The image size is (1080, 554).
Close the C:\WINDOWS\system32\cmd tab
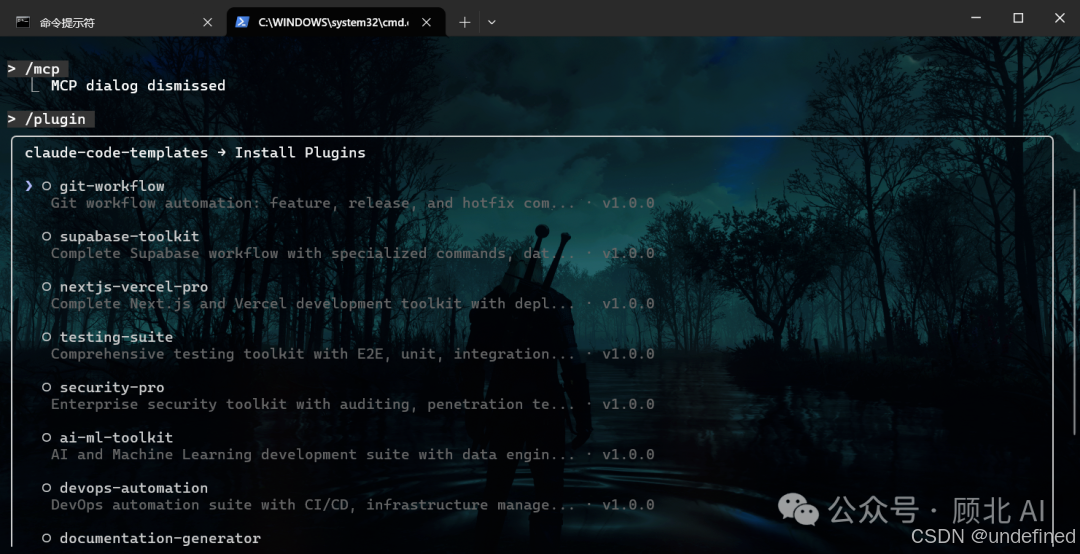(x=426, y=22)
